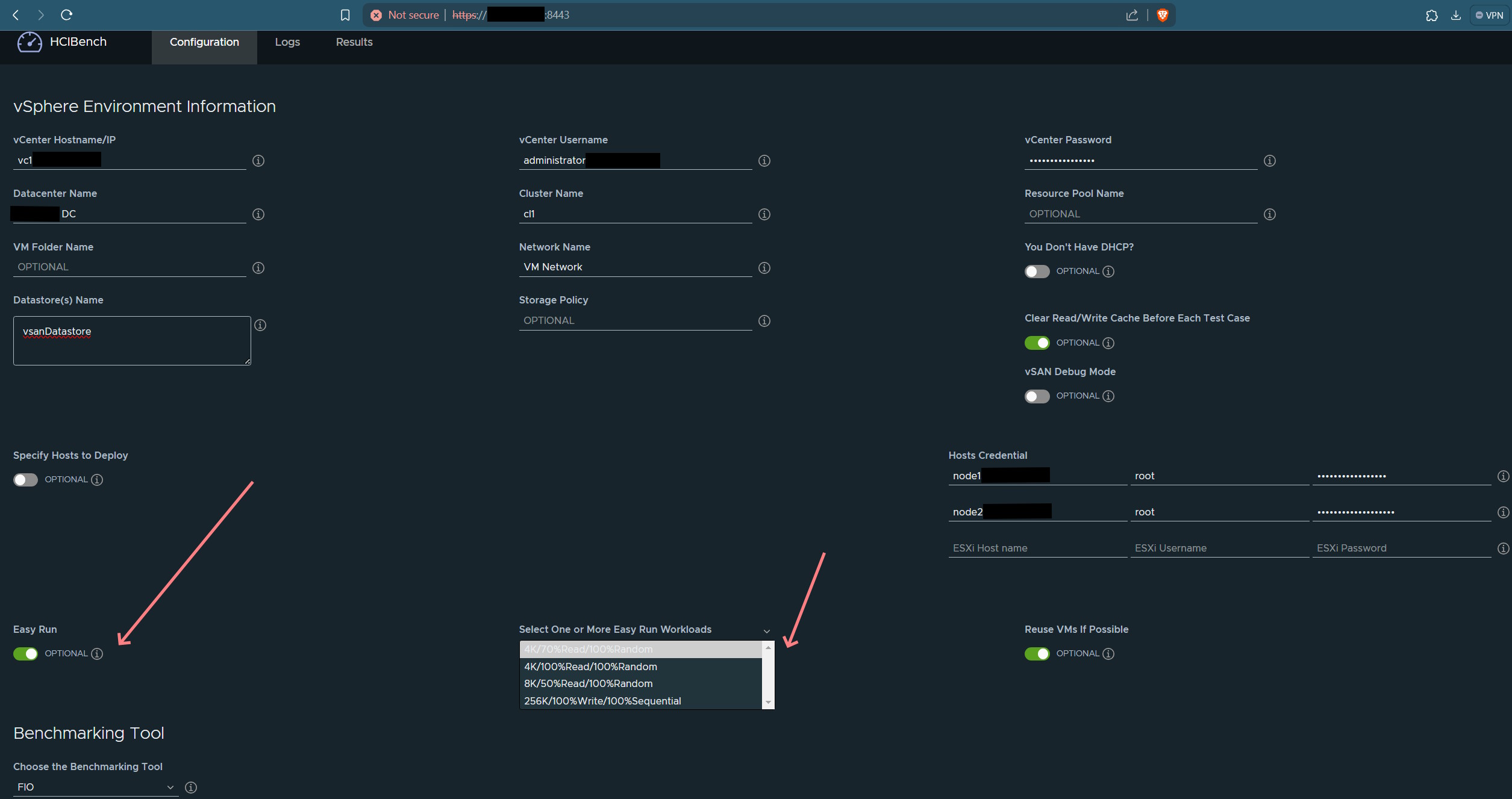Click info icon next to Cluster Name
The width and height of the screenshot is (1512, 799).
coord(764,214)
